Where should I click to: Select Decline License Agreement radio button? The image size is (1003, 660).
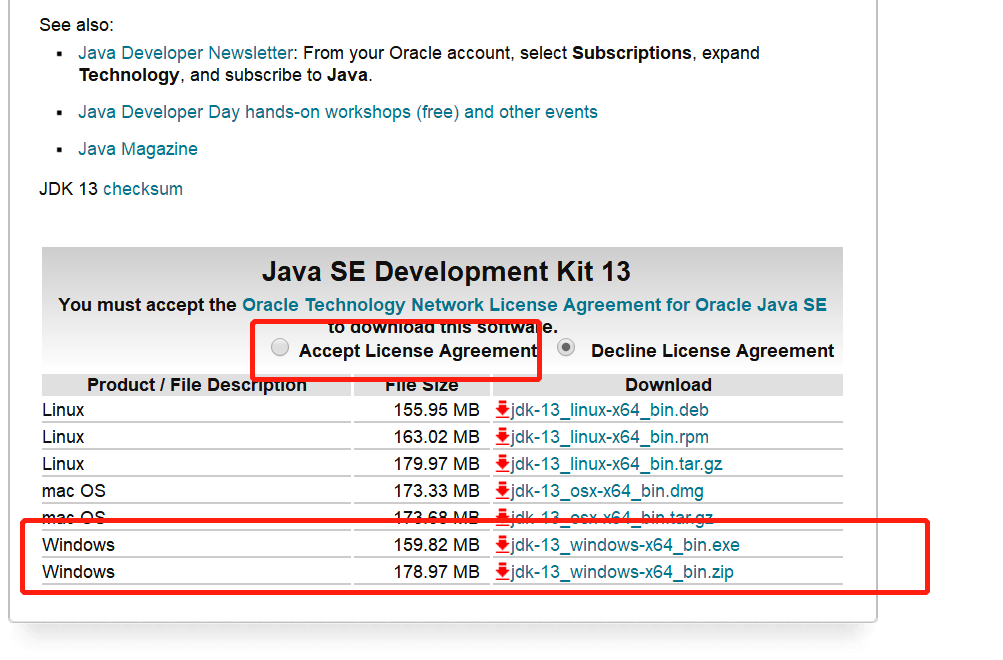[567, 348]
